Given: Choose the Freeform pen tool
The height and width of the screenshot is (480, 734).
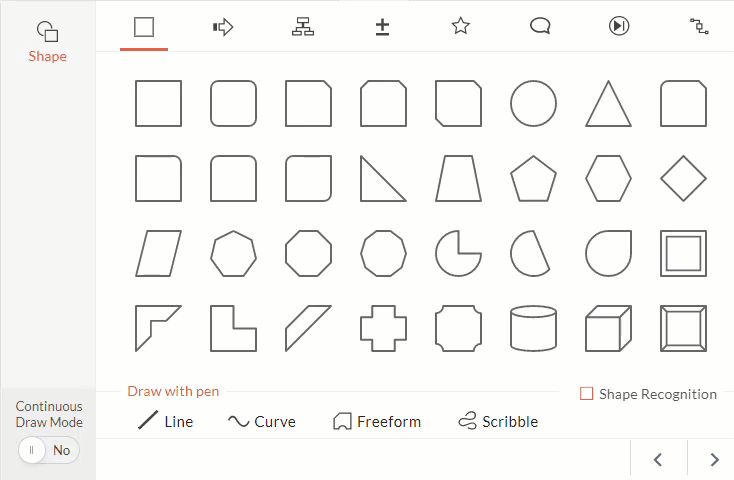Looking at the screenshot, I should pyautogui.click(x=377, y=421).
